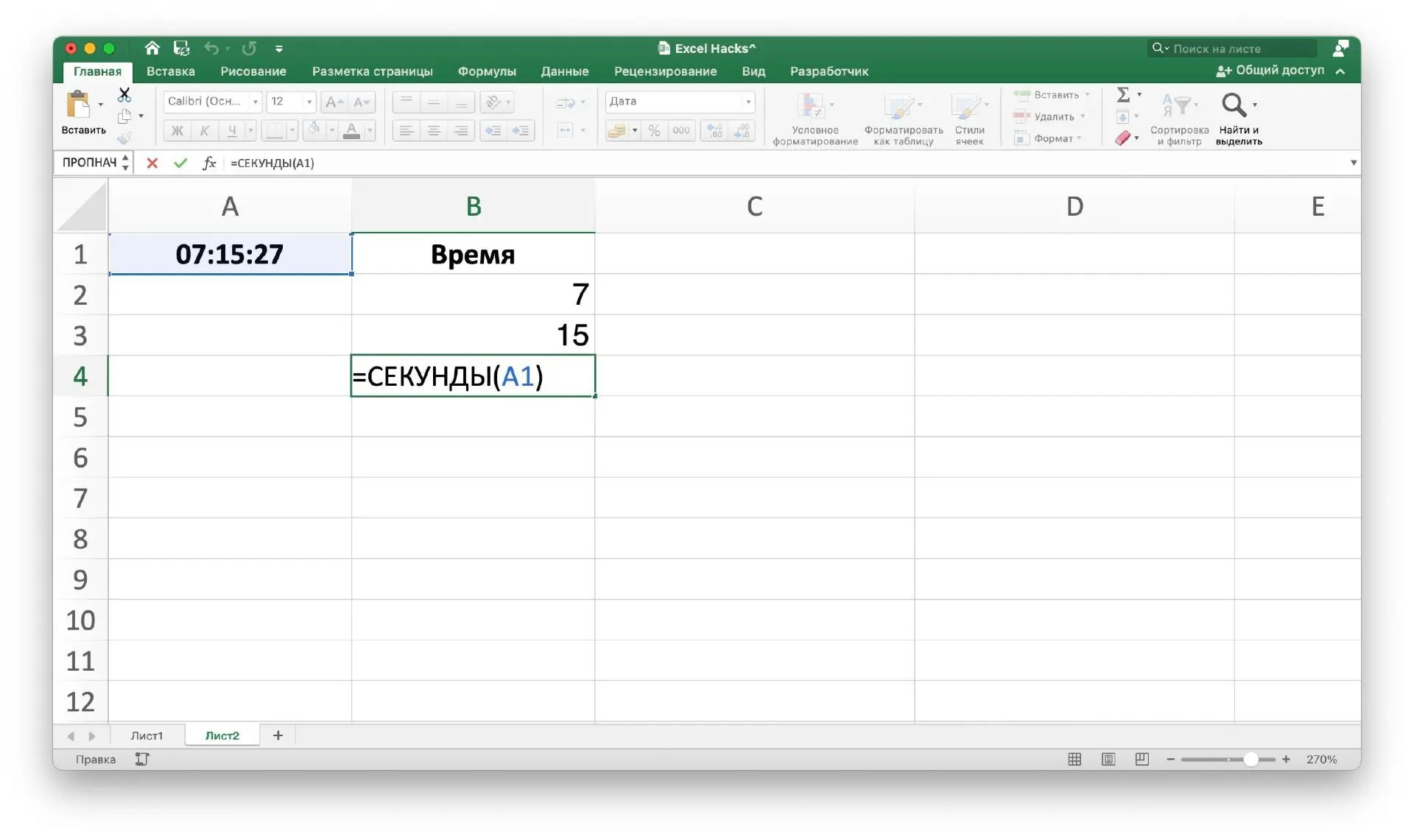Apply bold formatting with the Ж icon

click(176, 130)
